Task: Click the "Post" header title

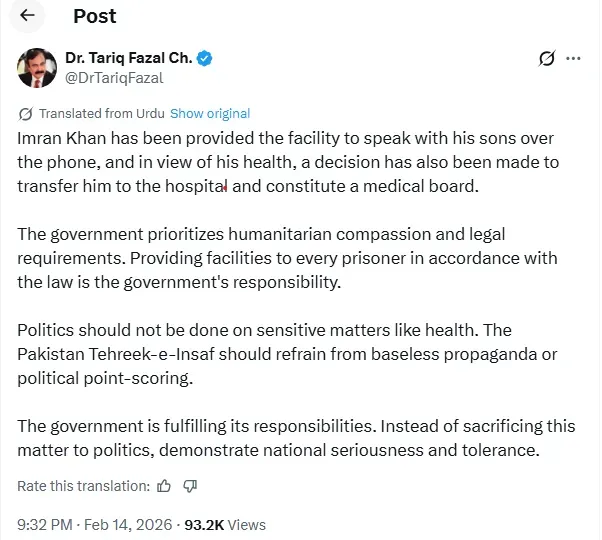Action: tap(95, 16)
